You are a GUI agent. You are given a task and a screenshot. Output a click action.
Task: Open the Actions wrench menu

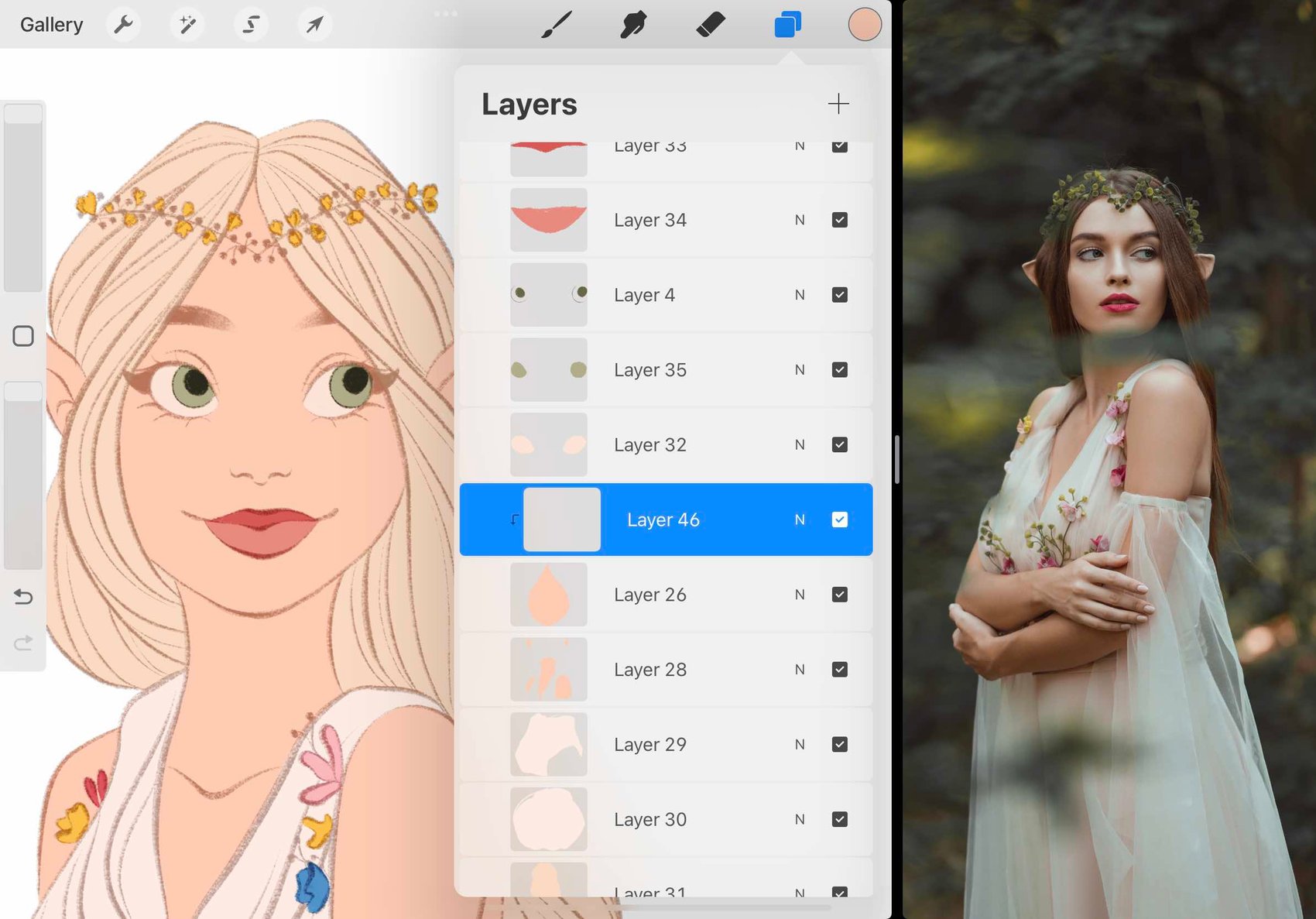pos(123,25)
